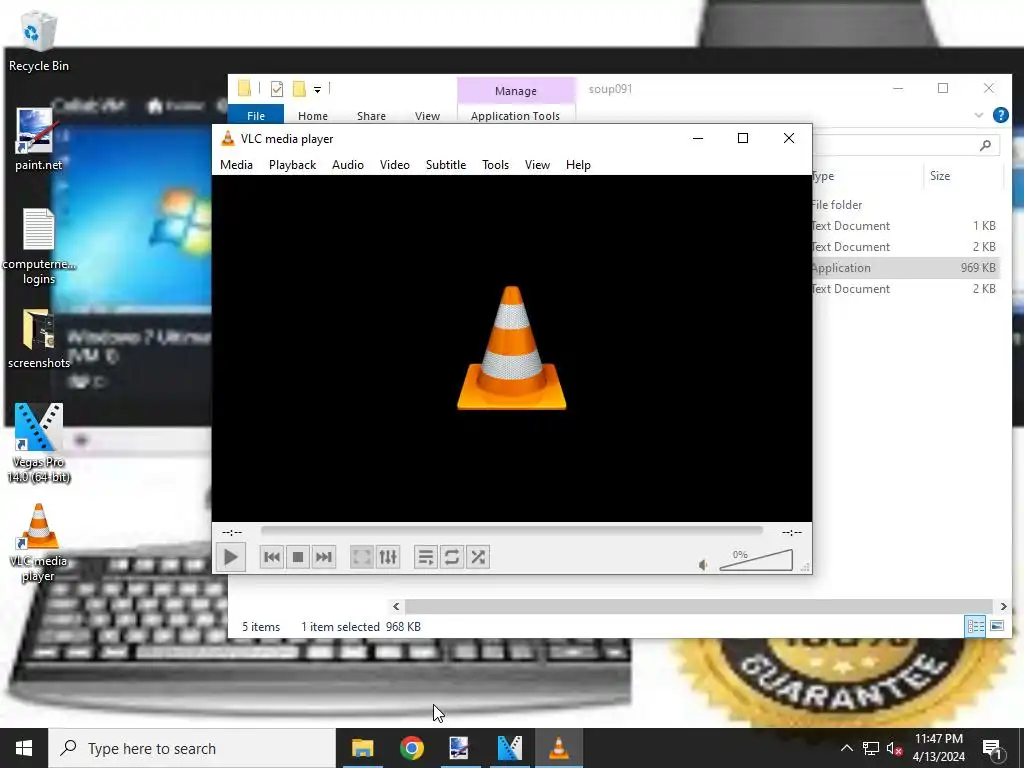This screenshot has height=768, width=1024.
Task: Expand the Explorer ribbon with the chevron
Action: (979, 116)
